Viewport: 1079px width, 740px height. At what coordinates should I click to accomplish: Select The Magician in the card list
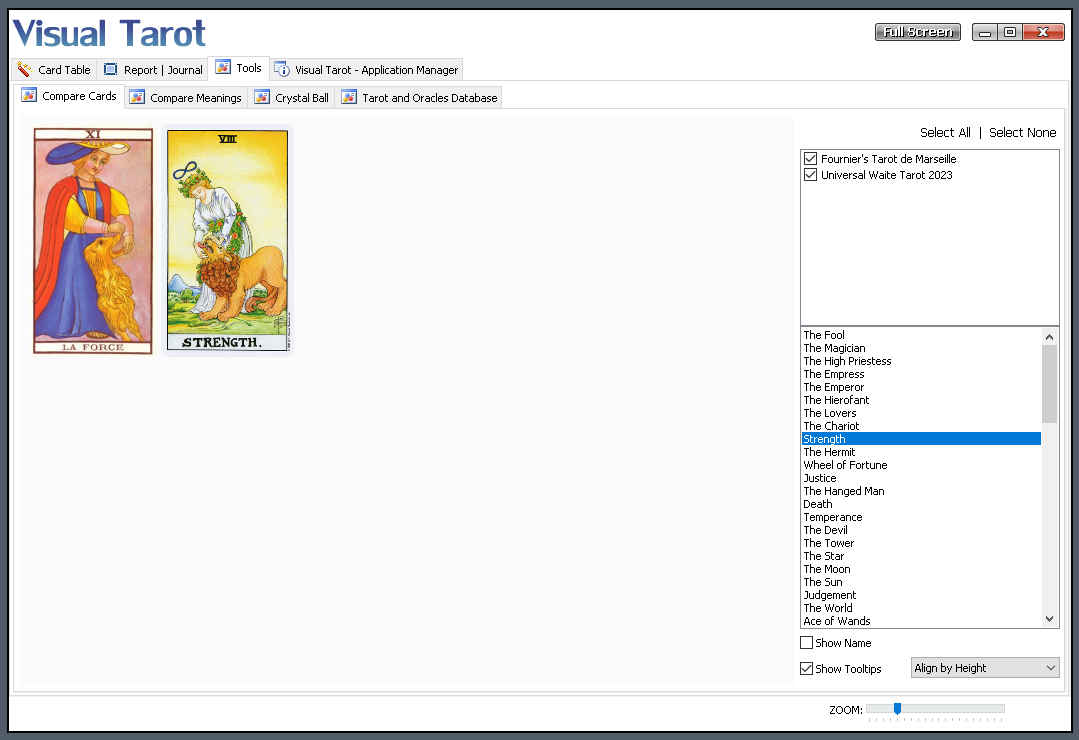pyautogui.click(x=921, y=348)
